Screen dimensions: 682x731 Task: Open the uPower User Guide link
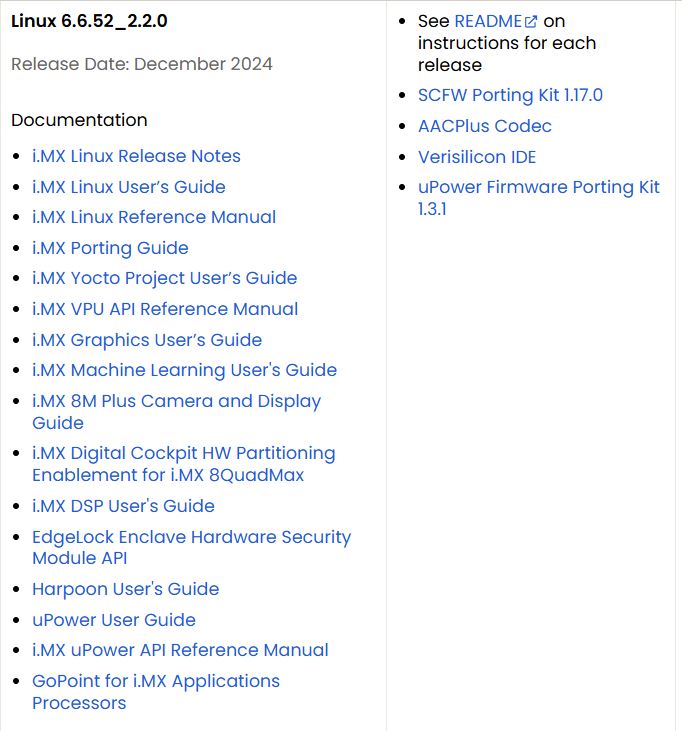click(x=114, y=620)
